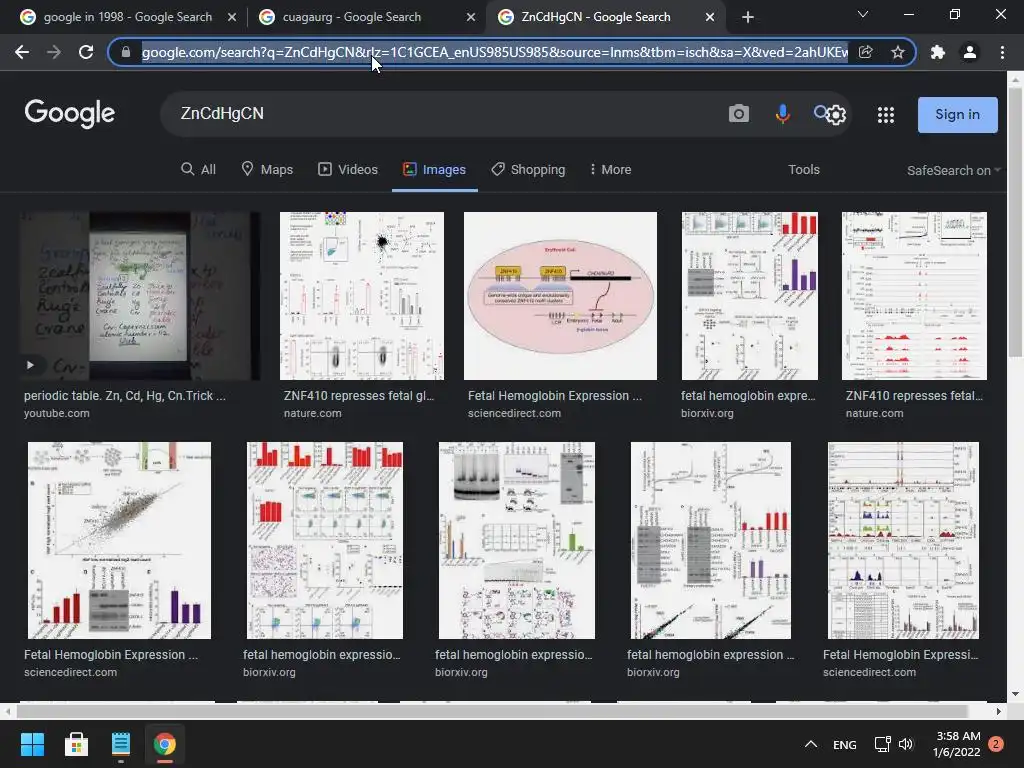
Task: Click 'periodic table. Zn, Cd, Hg, Cn.Trick' link
Action: point(125,396)
